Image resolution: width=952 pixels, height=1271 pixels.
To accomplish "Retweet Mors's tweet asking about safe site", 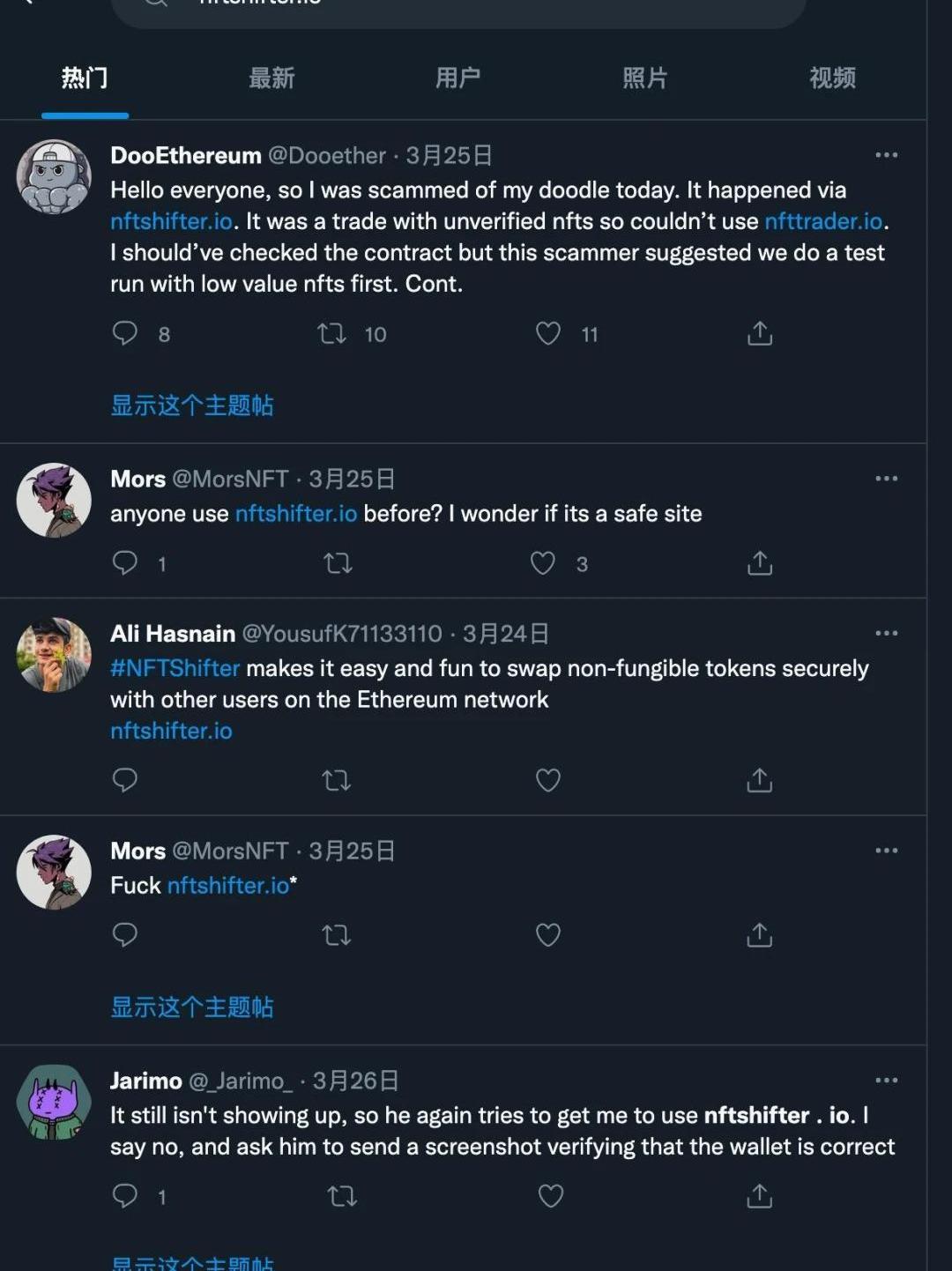I will pyautogui.click(x=338, y=563).
